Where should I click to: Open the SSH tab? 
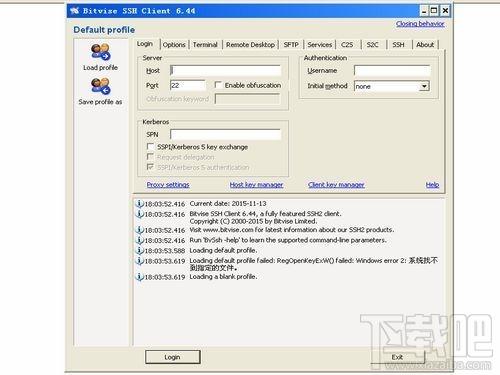[x=398, y=45]
